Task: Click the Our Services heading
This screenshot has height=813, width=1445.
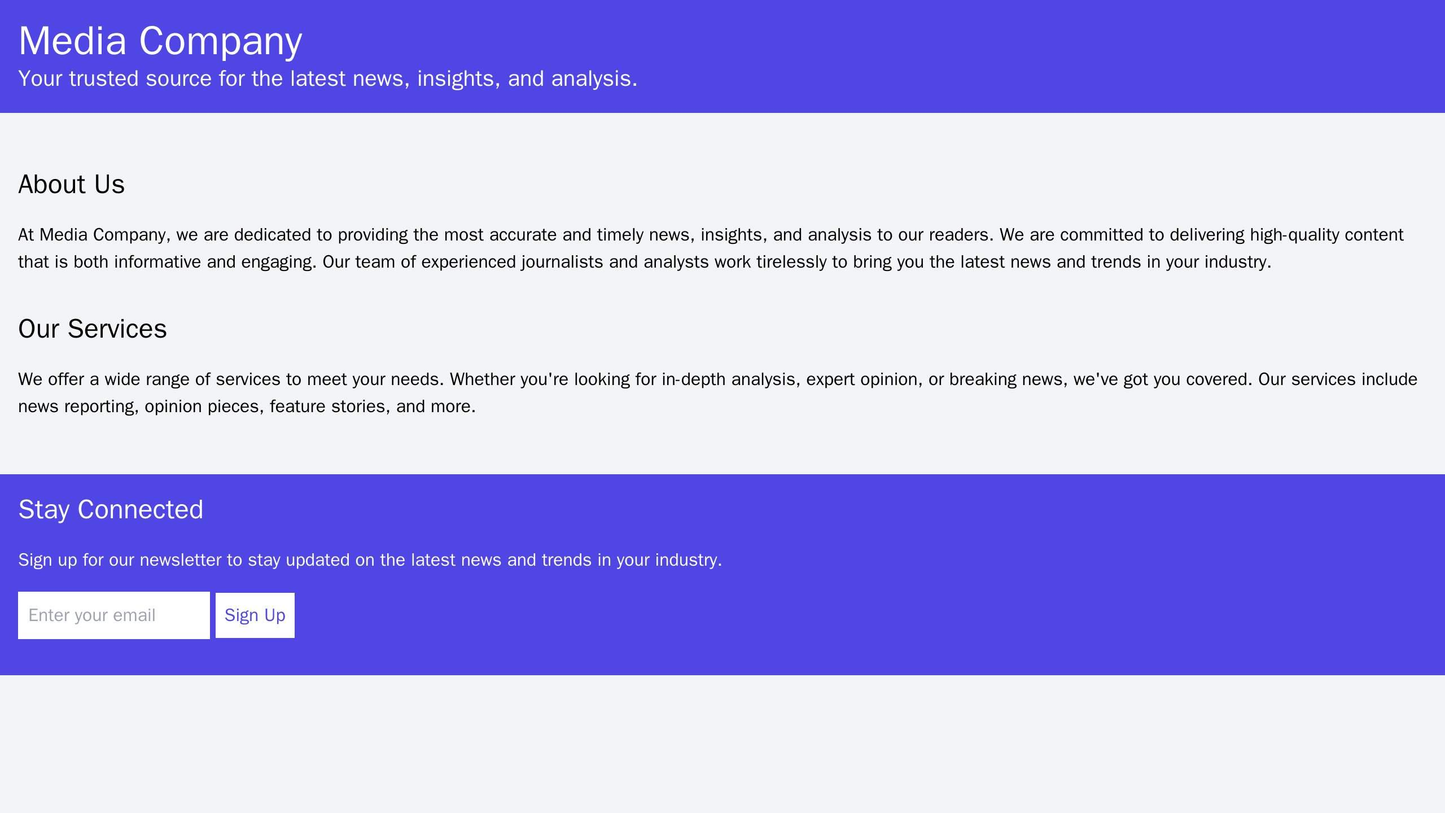Action: click(x=92, y=329)
